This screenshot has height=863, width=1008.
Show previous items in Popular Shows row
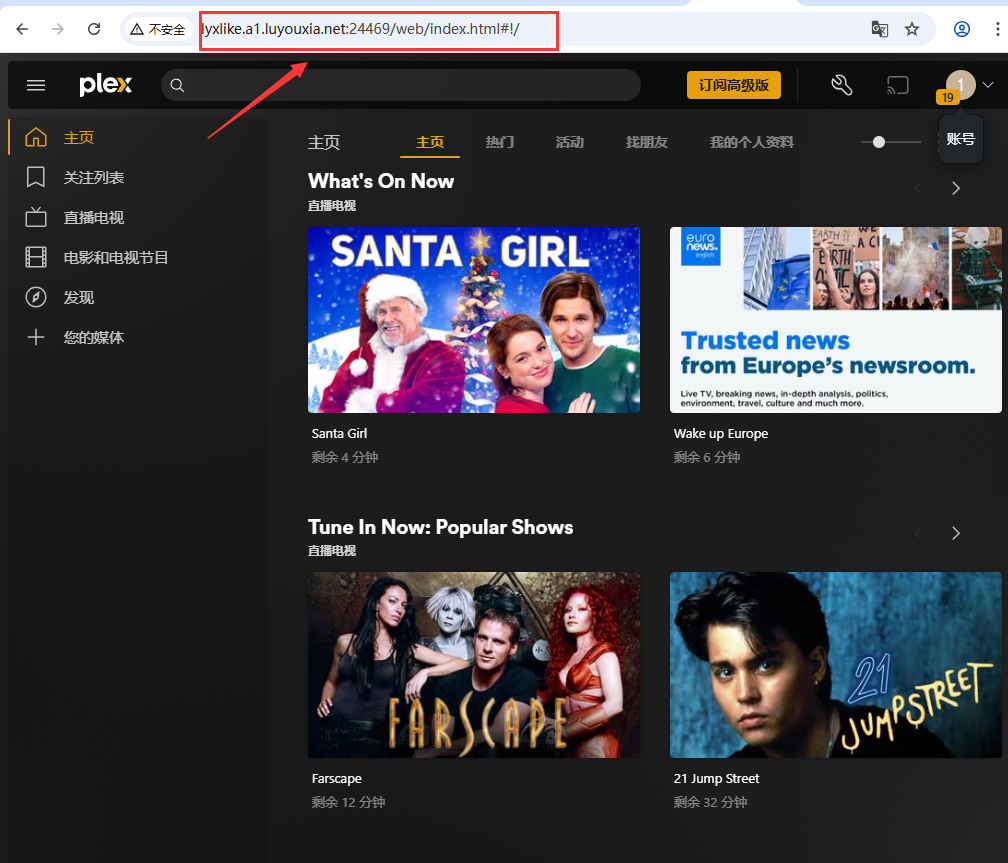pos(918,533)
